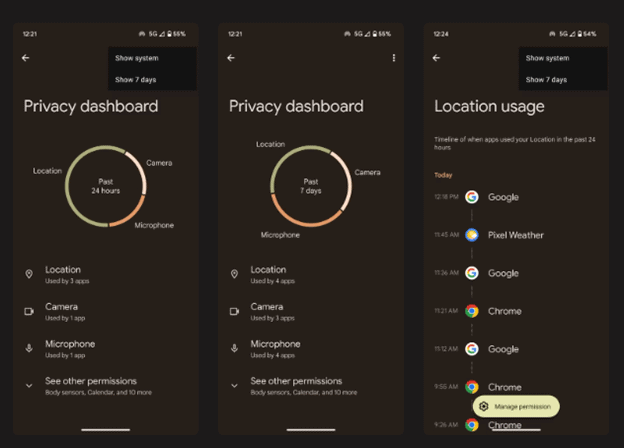Tap See other permissions text in middle screen
The height and width of the screenshot is (448, 624).
(x=296, y=381)
